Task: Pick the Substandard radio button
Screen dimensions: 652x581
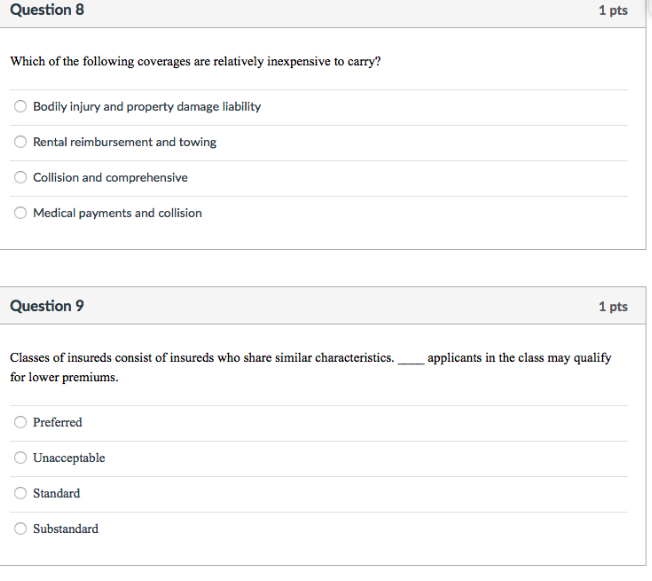Action: 20,529
